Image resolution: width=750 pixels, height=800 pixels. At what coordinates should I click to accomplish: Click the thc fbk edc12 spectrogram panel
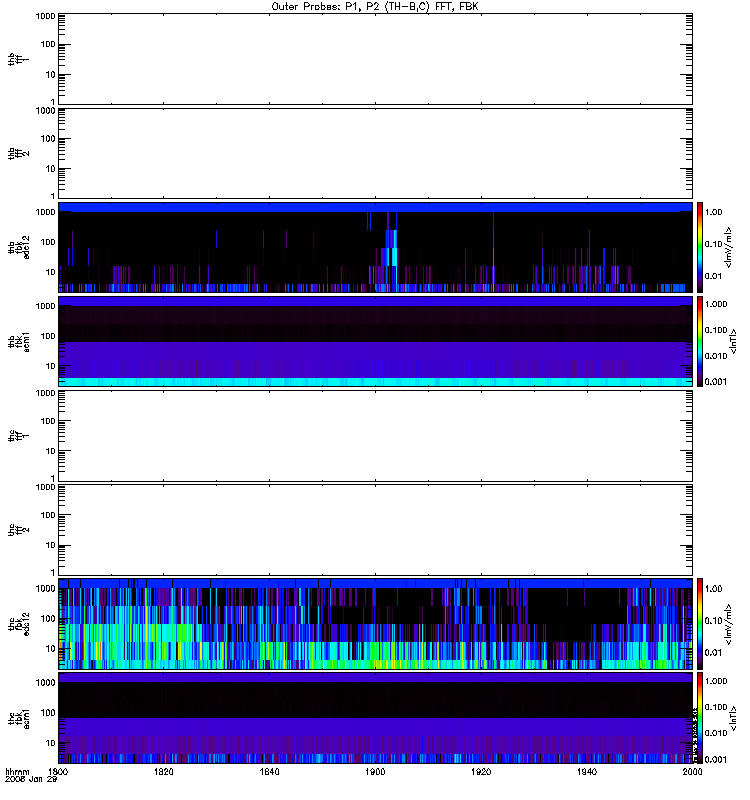click(x=376, y=624)
